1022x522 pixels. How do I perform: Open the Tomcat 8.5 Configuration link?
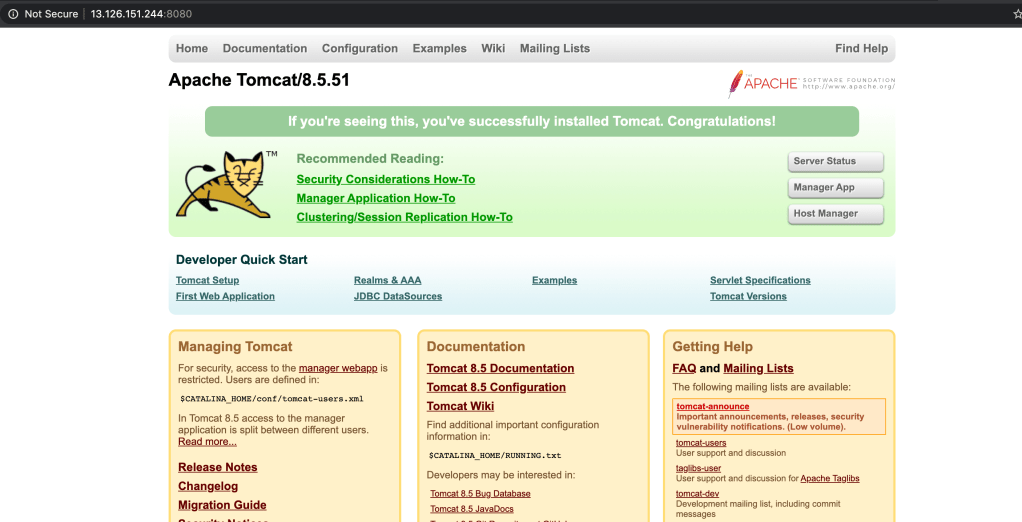point(496,388)
